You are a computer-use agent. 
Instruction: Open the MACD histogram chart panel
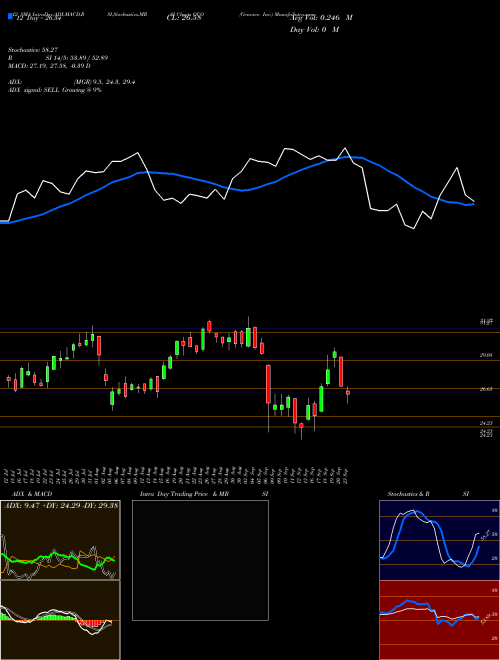(60, 620)
